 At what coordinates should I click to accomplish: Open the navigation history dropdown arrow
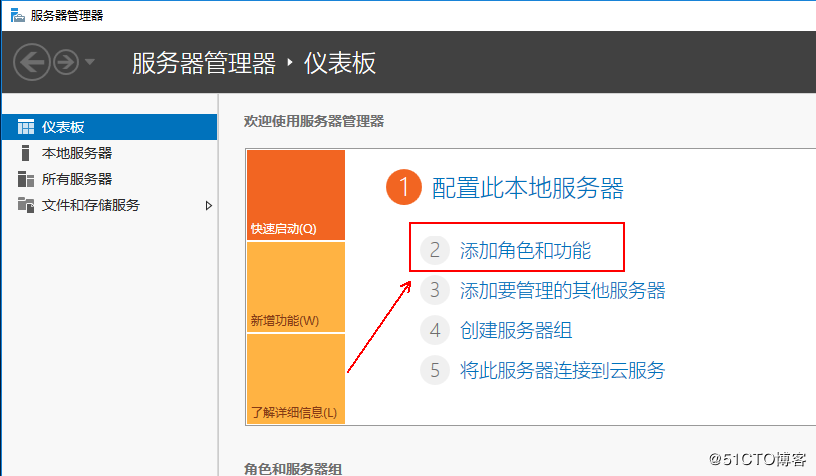click(x=90, y=62)
